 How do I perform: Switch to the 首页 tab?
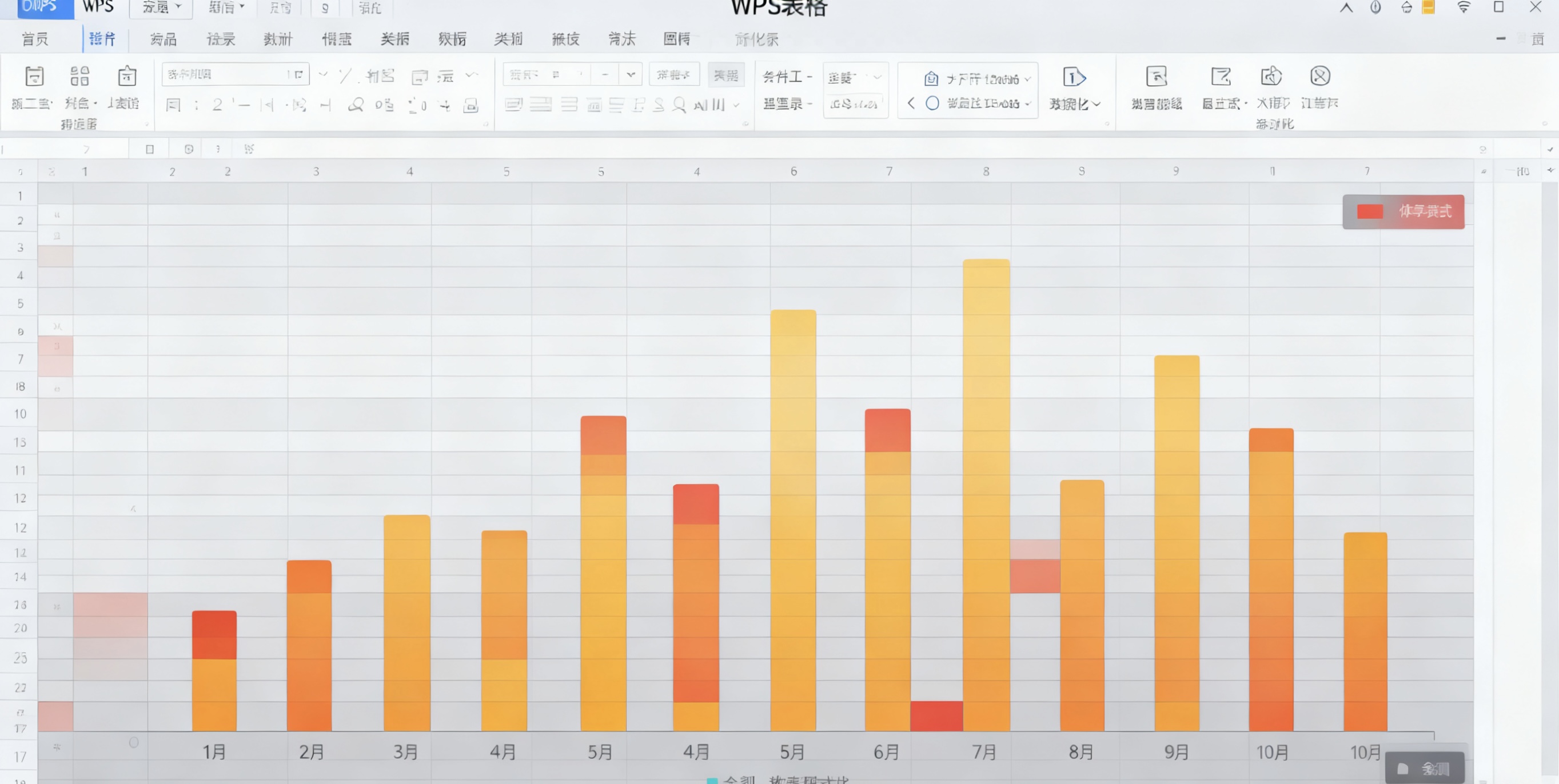(34, 39)
